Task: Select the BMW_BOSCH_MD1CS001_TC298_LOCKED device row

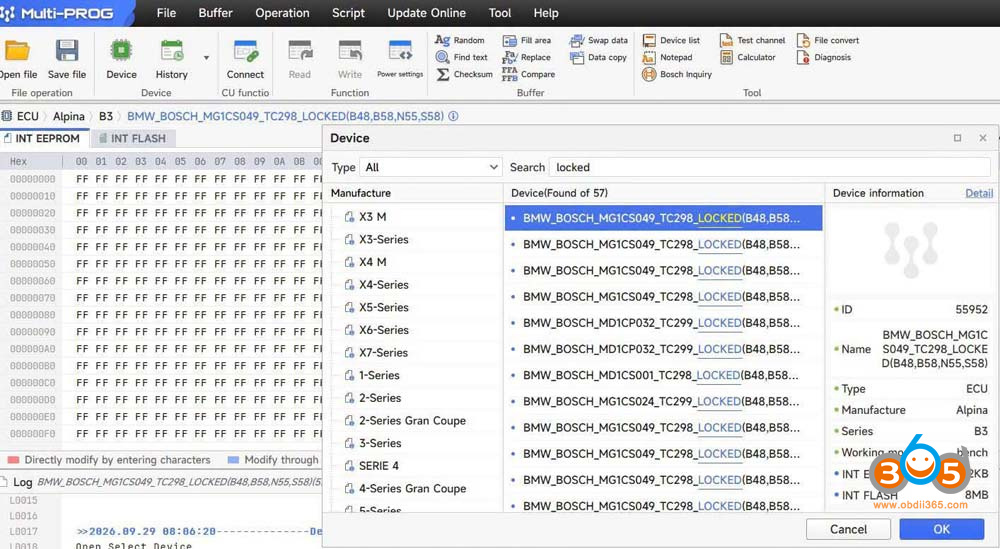Action: [663, 376]
